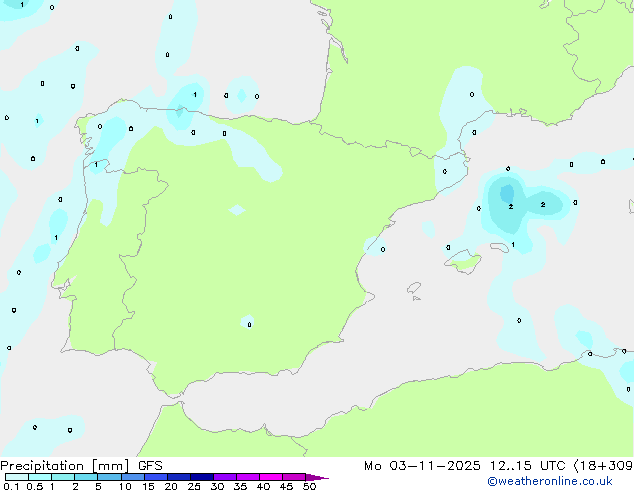Click the 25–30 mm dark blue swatch
The height and width of the screenshot is (490, 634).
202,477
